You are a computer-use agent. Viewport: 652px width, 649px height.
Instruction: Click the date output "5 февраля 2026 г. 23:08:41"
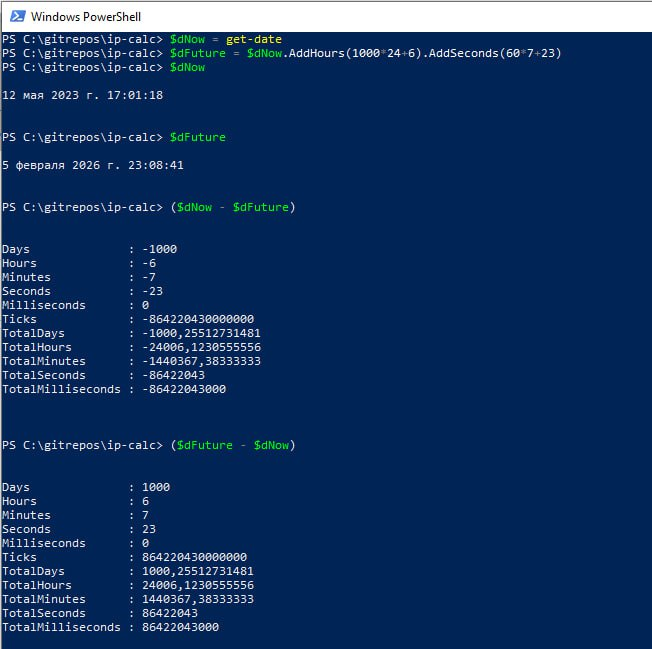click(93, 165)
